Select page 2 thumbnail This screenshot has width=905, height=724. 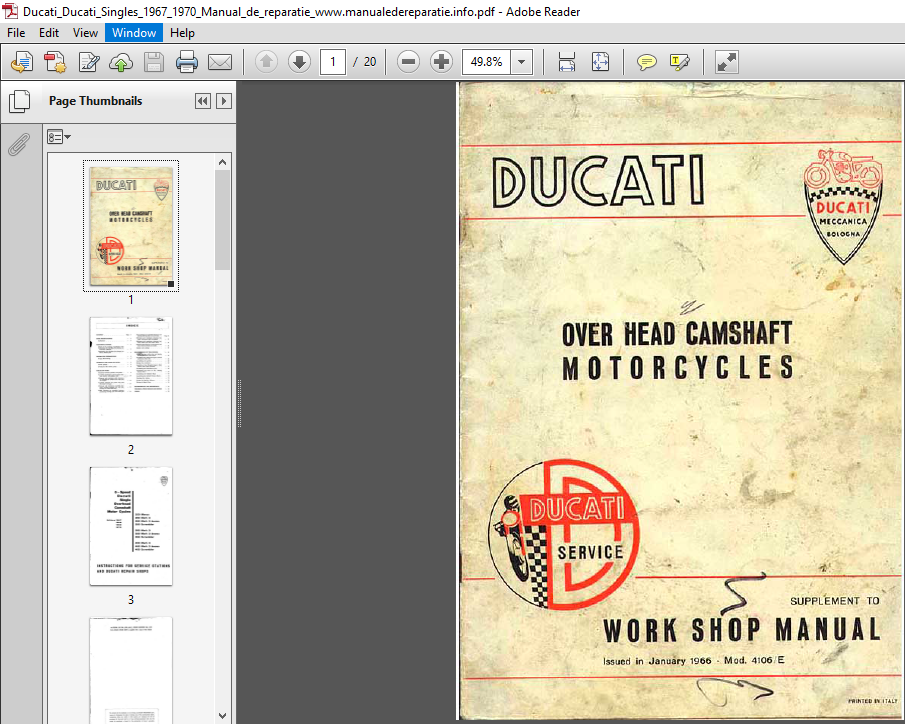131,375
